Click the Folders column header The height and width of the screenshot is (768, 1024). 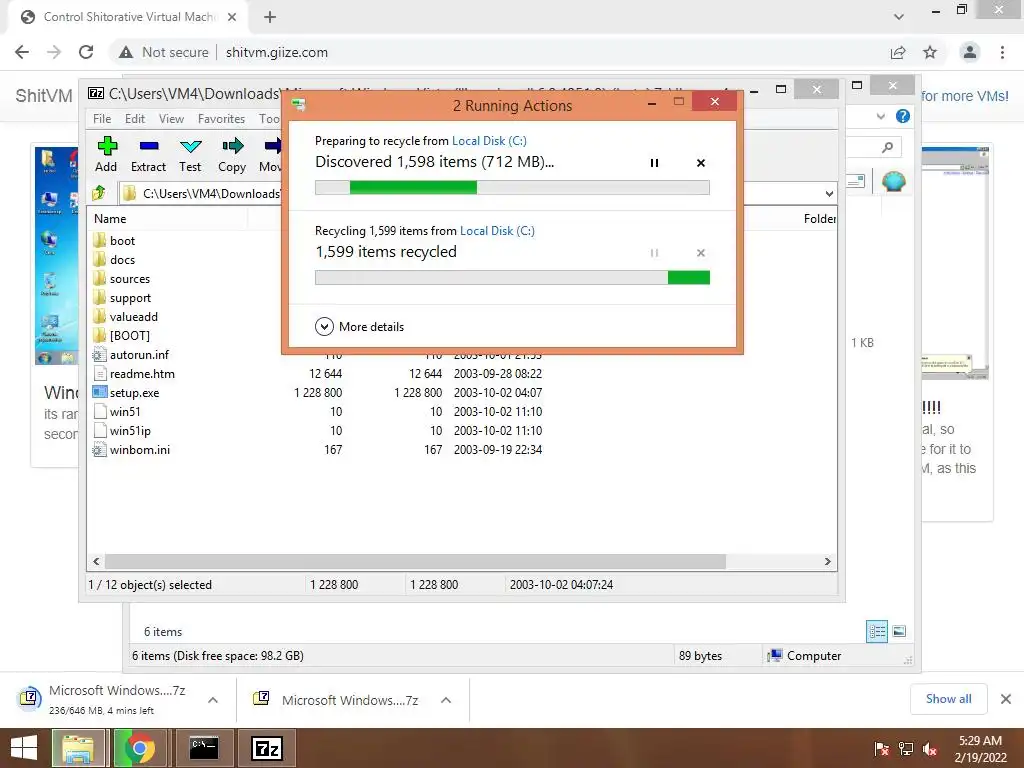click(x=819, y=219)
